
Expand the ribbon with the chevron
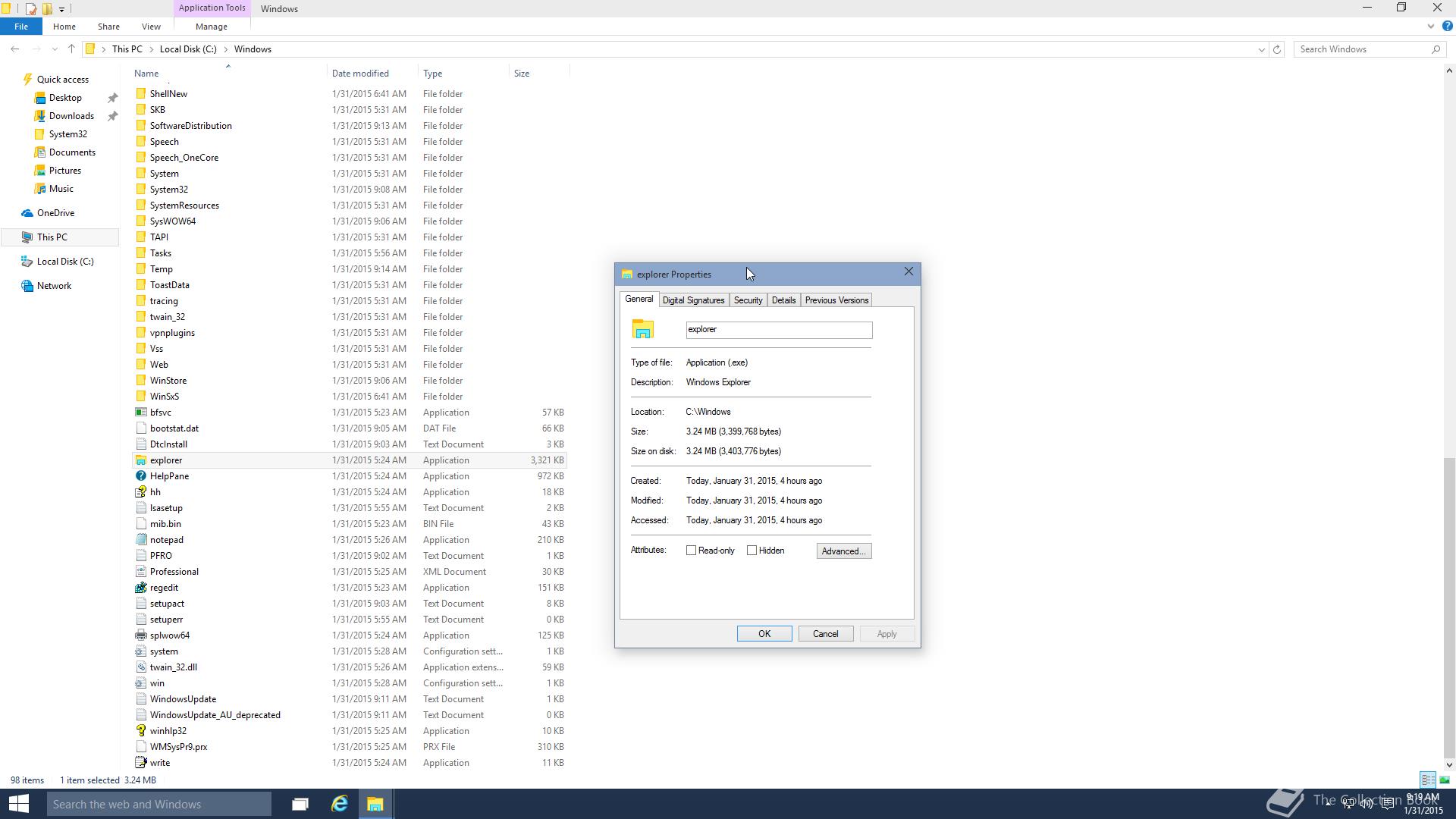[1431, 26]
